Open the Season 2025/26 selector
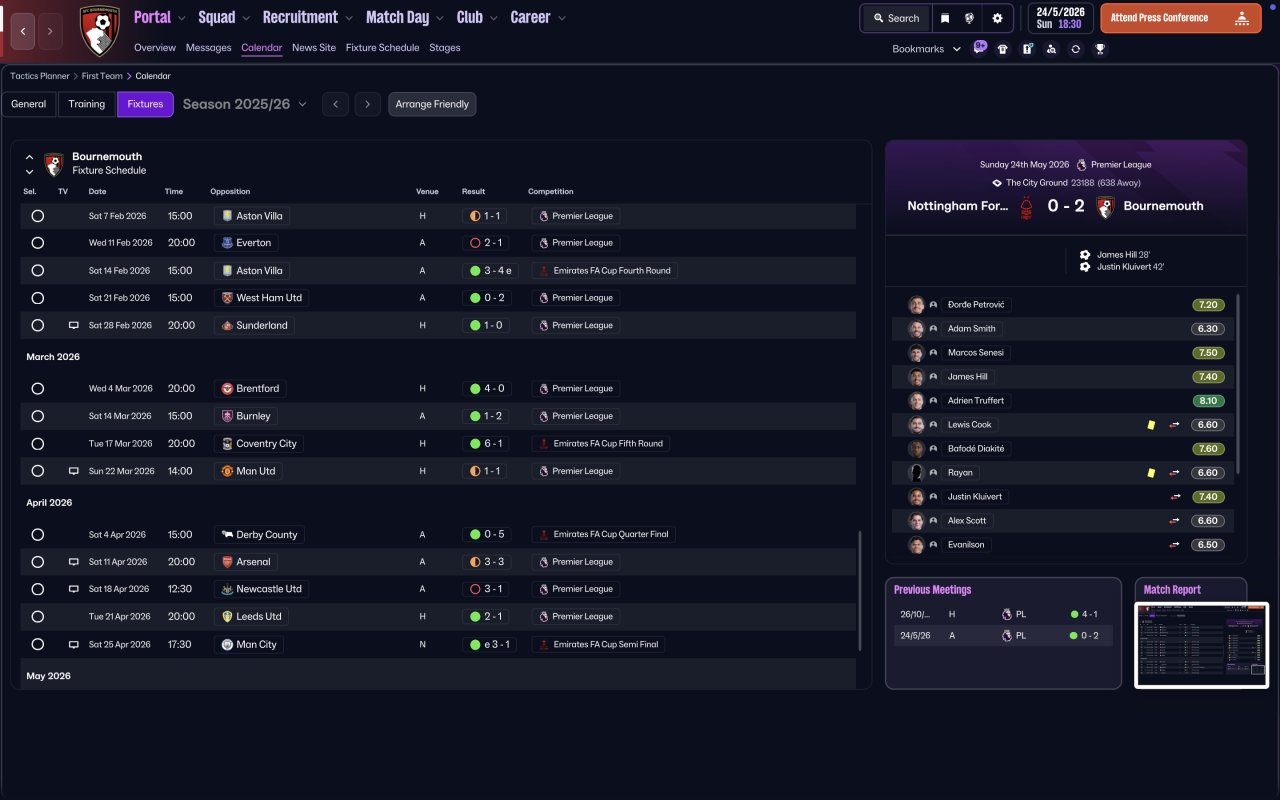The image size is (1280, 800). tap(245, 104)
